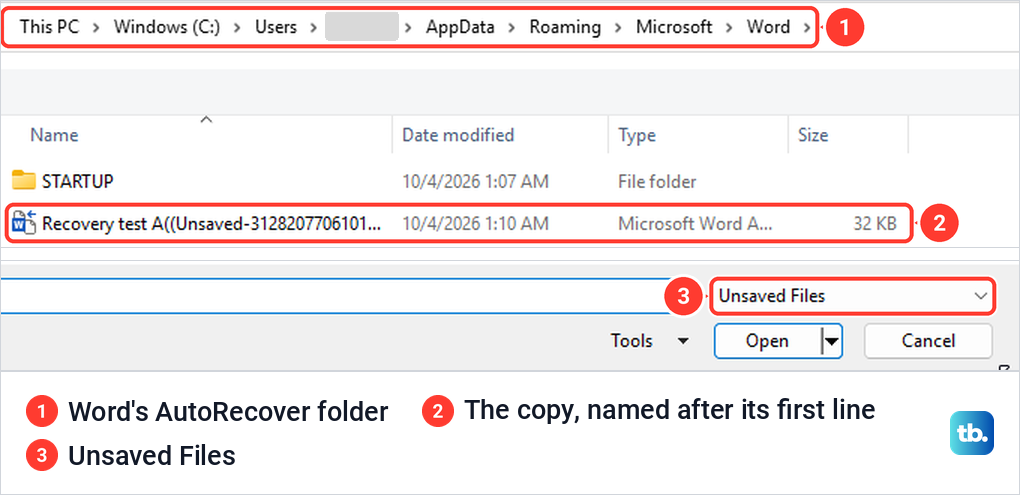Image resolution: width=1020 pixels, height=495 pixels.
Task: Click the 10/4/2026 1:07 AM date cell
Action: pyautogui.click(x=476, y=181)
